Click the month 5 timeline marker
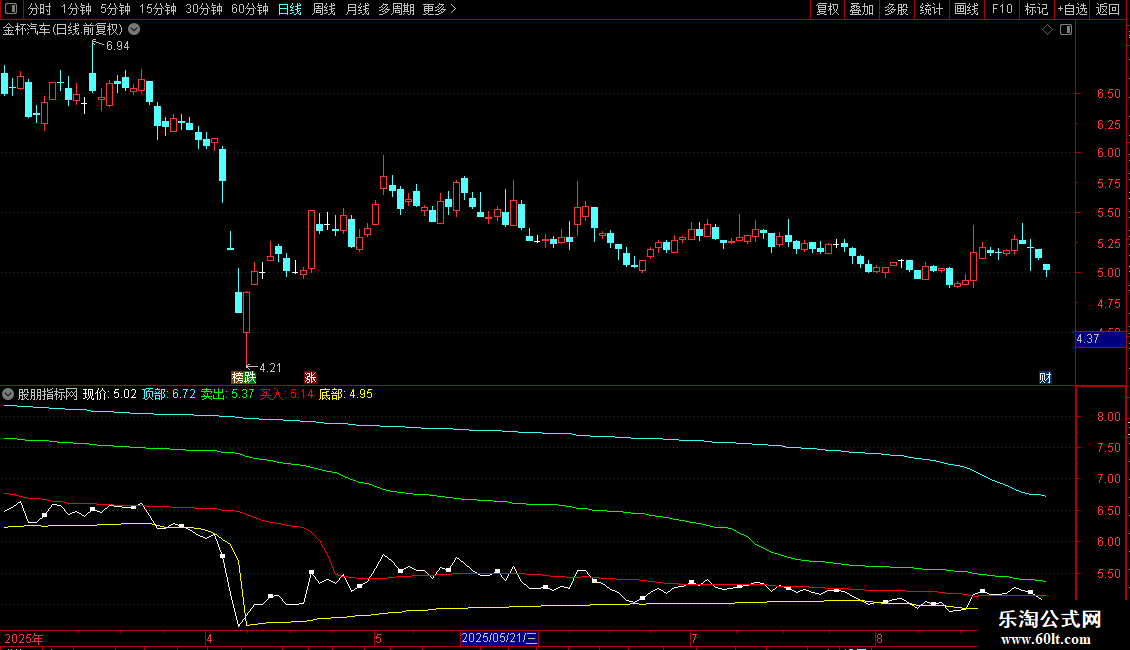Image resolution: width=1130 pixels, height=650 pixels. 378,638
